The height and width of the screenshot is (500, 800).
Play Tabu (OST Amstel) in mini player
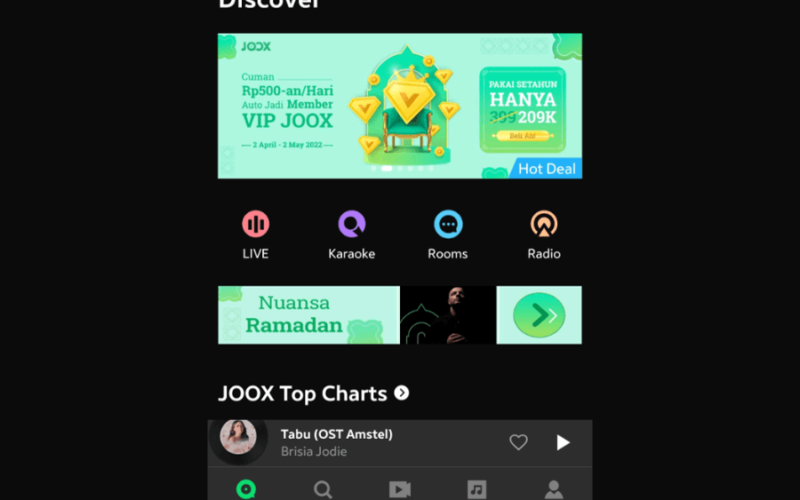point(563,442)
